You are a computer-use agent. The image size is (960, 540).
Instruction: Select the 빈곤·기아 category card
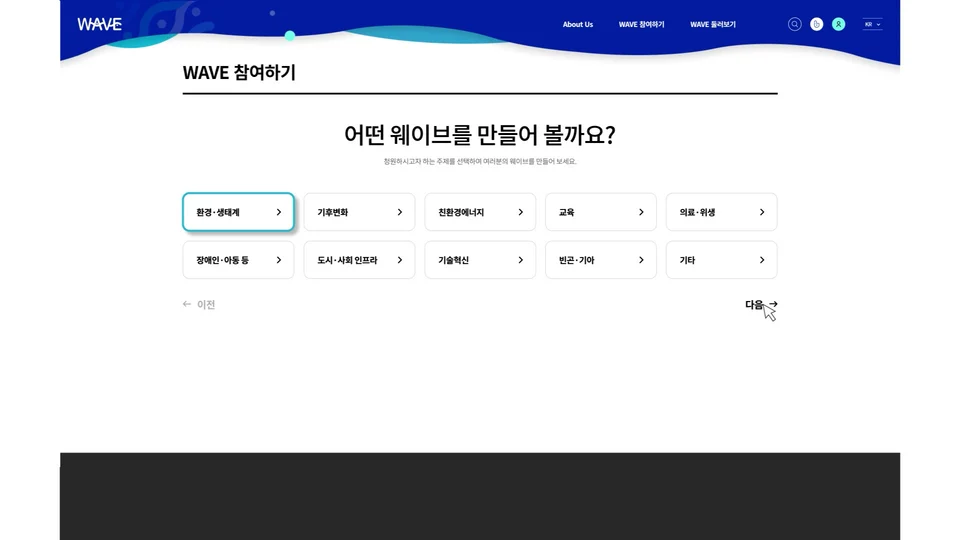[x=601, y=260]
